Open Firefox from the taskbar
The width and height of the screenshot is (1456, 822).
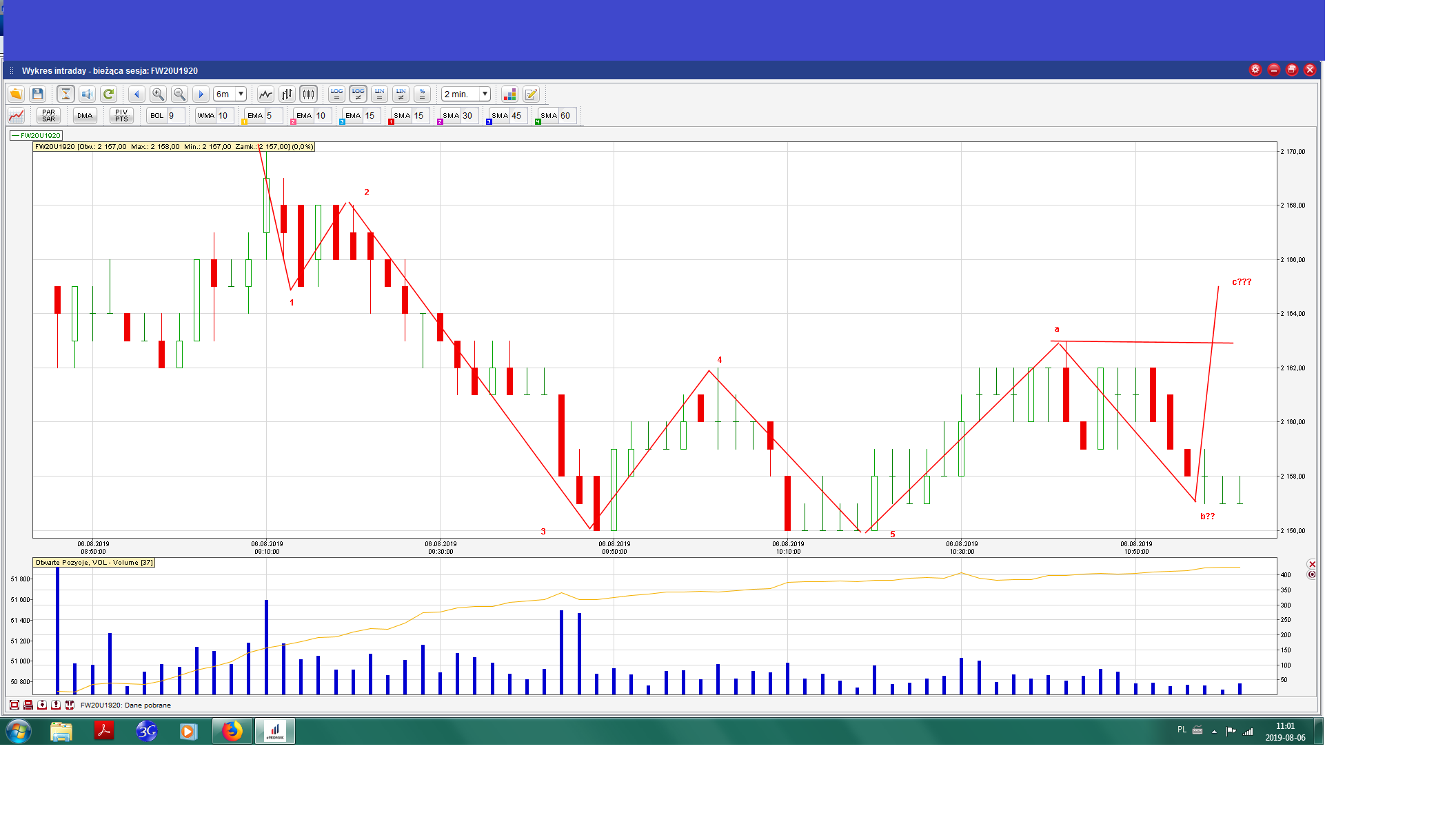point(232,731)
